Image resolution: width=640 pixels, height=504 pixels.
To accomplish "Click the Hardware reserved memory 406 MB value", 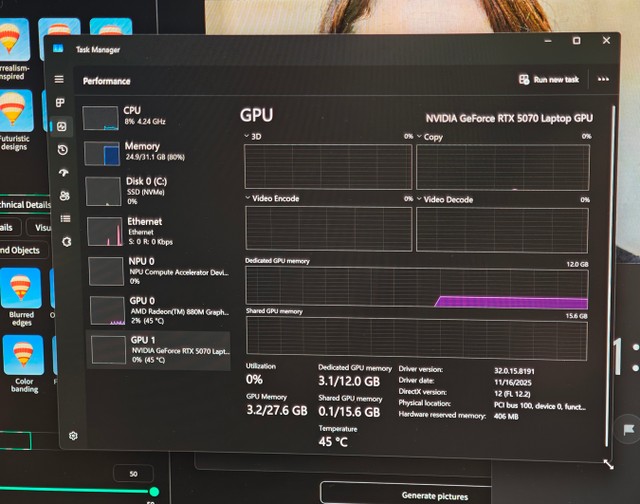I will tap(506, 416).
